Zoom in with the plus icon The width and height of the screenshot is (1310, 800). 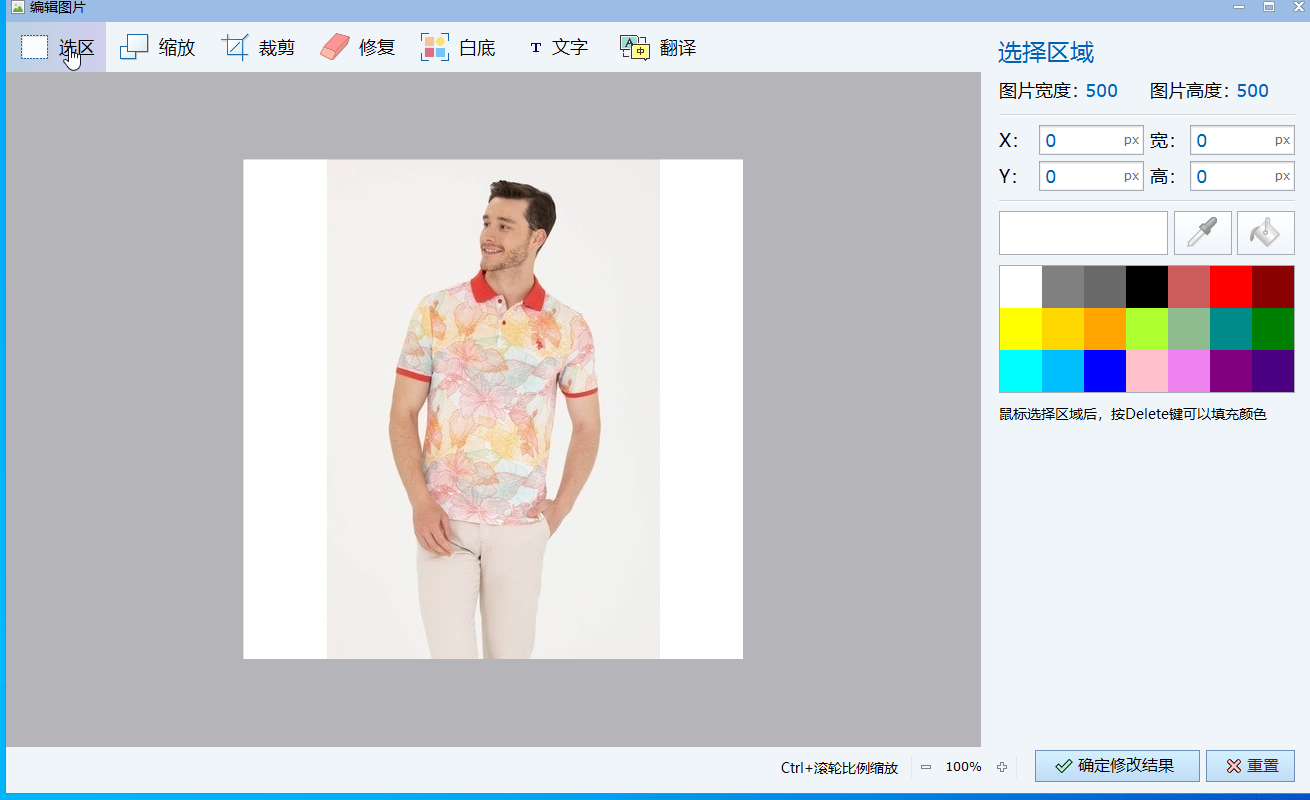(x=1002, y=767)
